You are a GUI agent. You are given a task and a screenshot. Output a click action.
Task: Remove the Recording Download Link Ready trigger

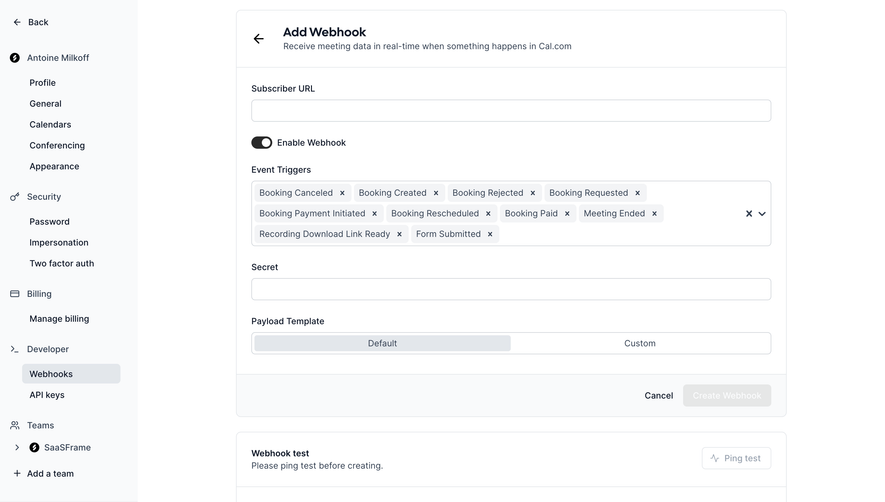click(399, 234)
